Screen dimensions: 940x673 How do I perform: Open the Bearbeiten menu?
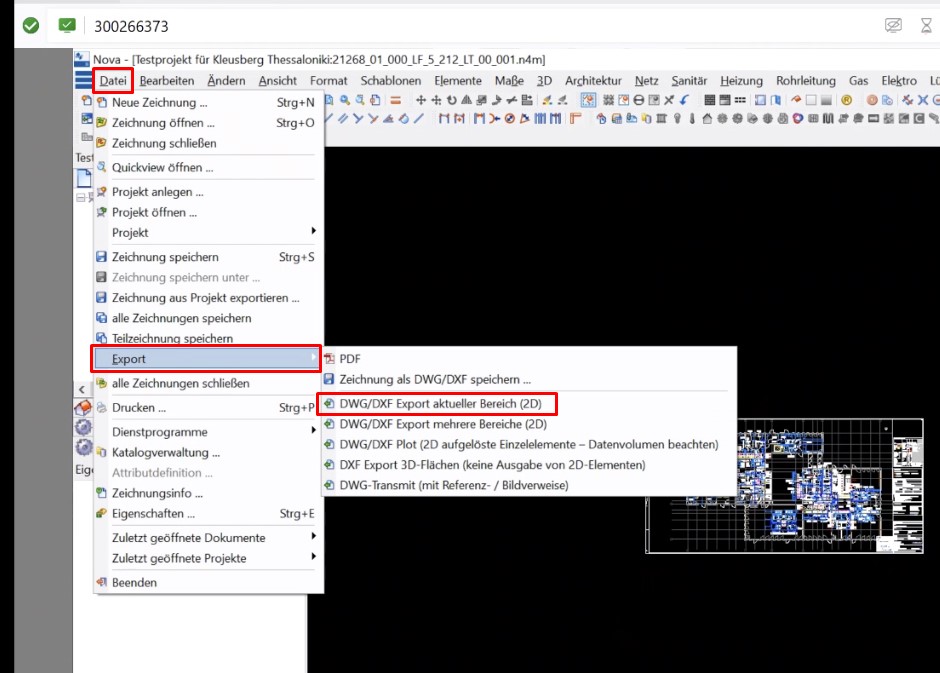(x=167, y=80)
